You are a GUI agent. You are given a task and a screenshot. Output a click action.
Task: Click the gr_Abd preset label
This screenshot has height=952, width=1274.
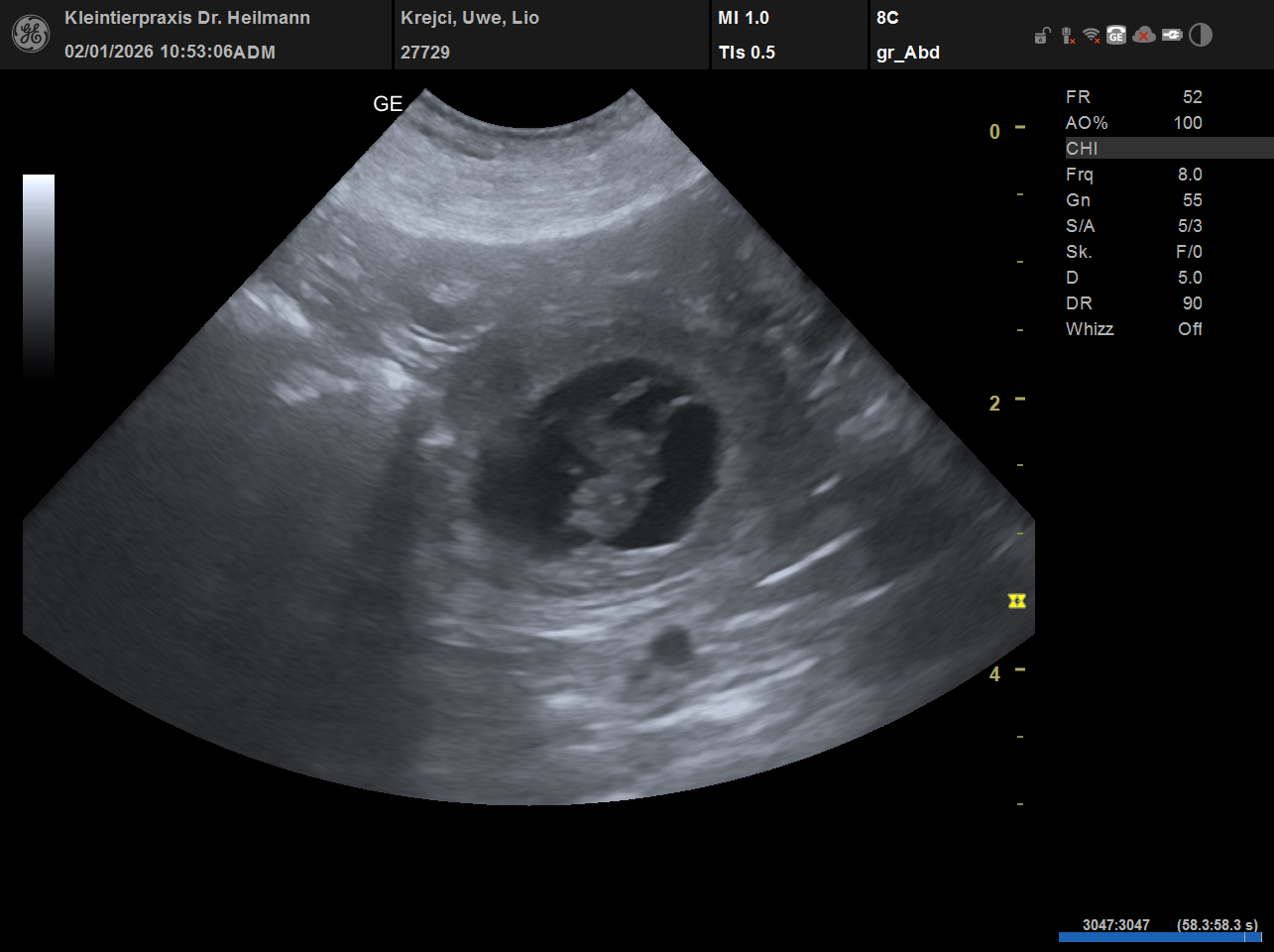pos(907,53)
